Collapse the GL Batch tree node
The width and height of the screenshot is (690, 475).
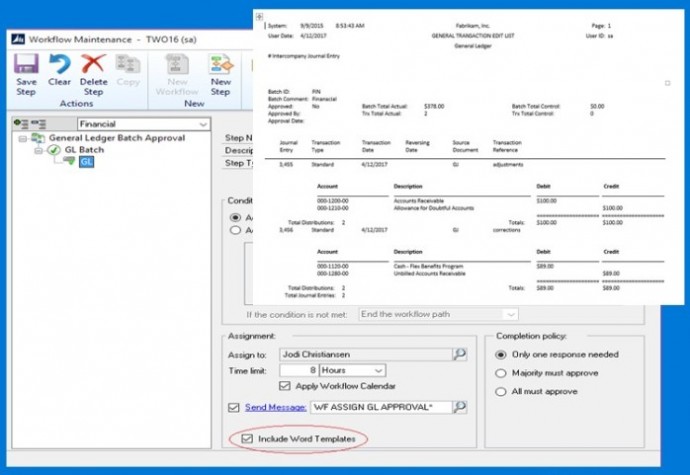39,151
